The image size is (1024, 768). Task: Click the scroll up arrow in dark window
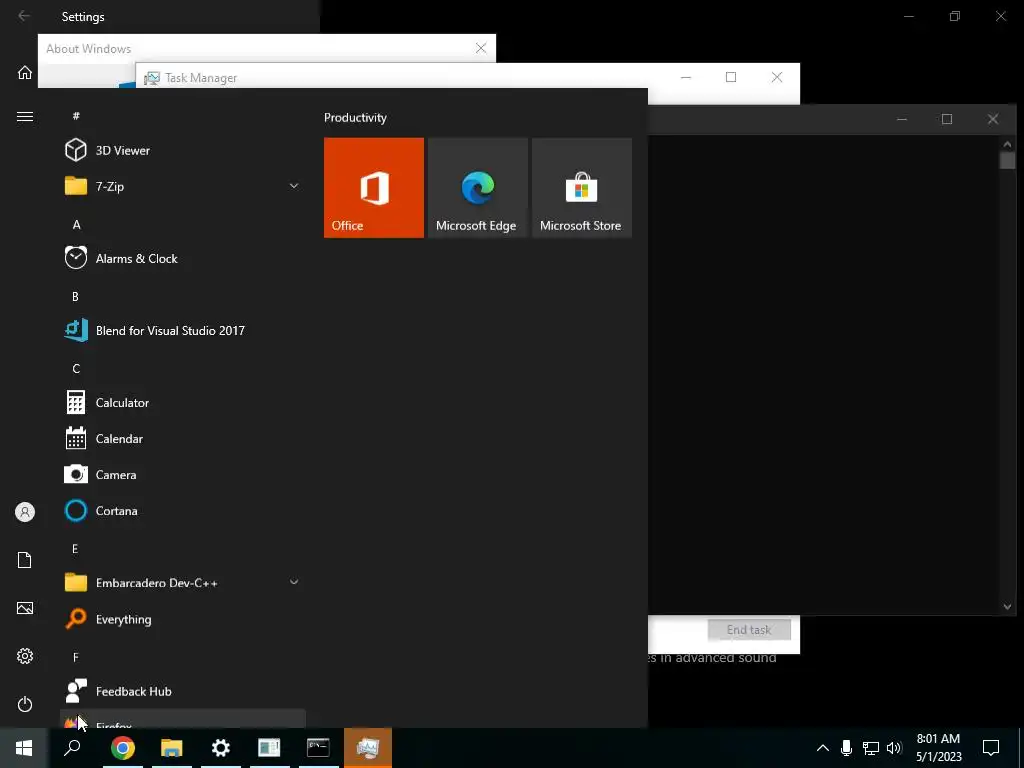1007,144
